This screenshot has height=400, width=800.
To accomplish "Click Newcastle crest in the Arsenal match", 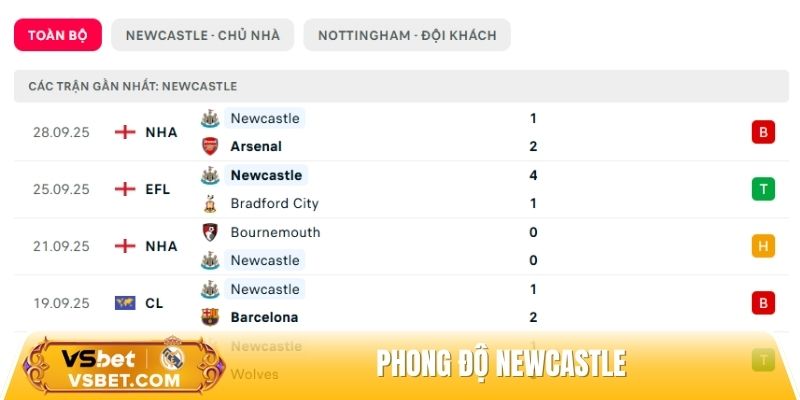I will pyautogui.click(x=209, y=118).
